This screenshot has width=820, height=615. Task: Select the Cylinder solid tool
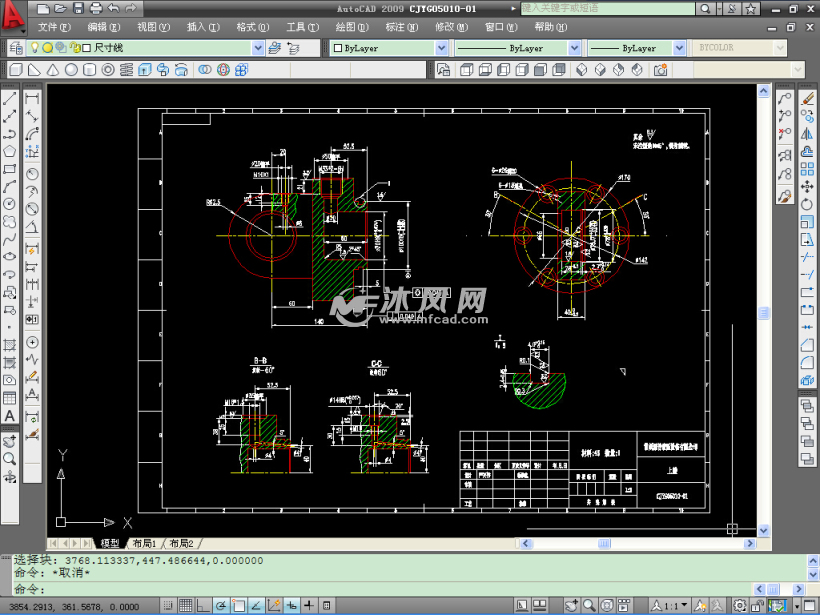pos(89,70)
